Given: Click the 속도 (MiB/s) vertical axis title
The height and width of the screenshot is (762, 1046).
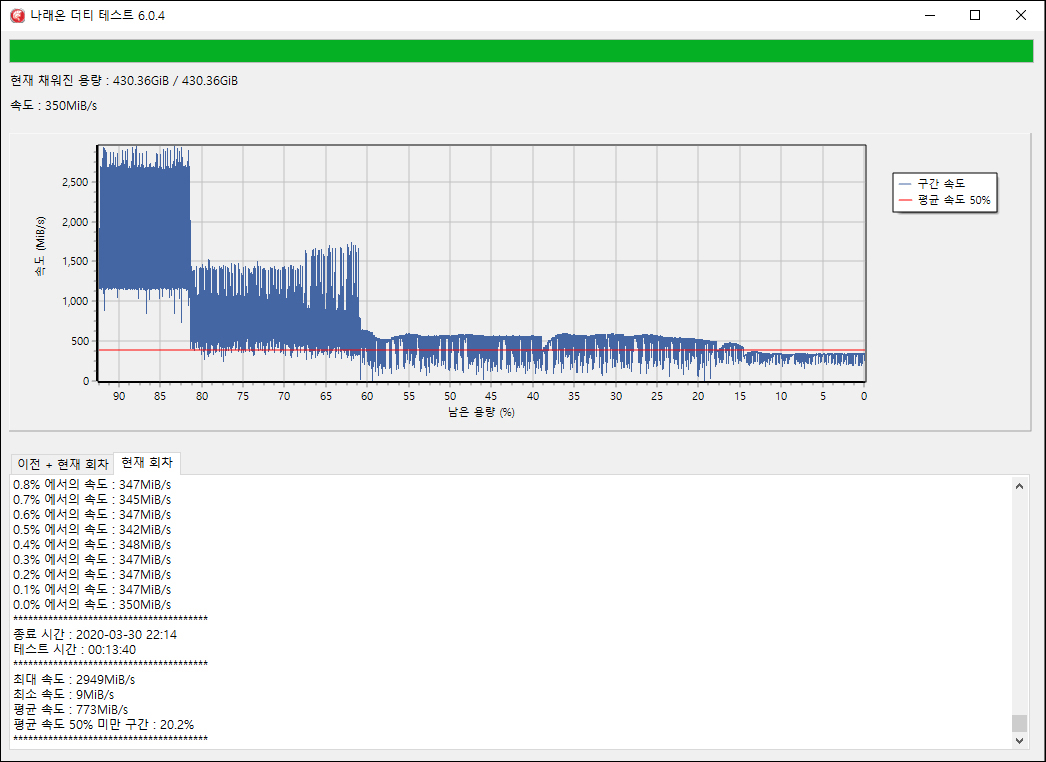Looking at the screenshot, I should pos(41,246).
